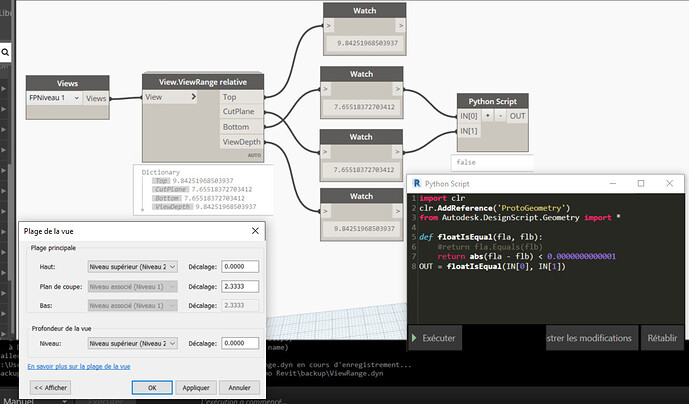This screenshot has width=689, height=404.
Task: Click the Annuler button
Action: pyautogui.click(x=239, y=388)
